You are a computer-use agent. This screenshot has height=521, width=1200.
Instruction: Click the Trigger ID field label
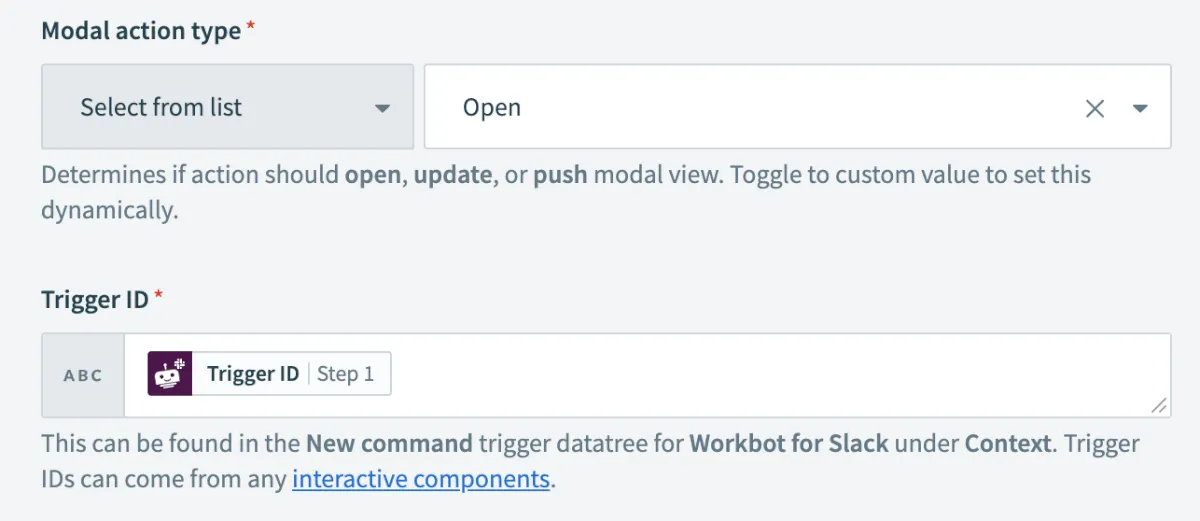coord(95,299)
